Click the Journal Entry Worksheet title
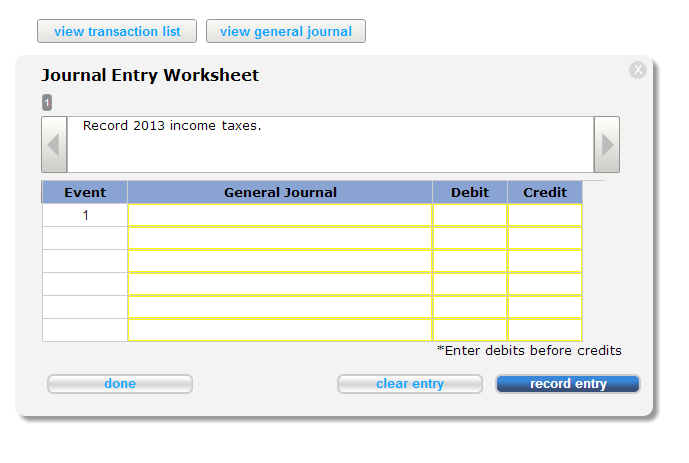This screenshot has height=463, width=689. pyautogui.click(x=150, y=75)
